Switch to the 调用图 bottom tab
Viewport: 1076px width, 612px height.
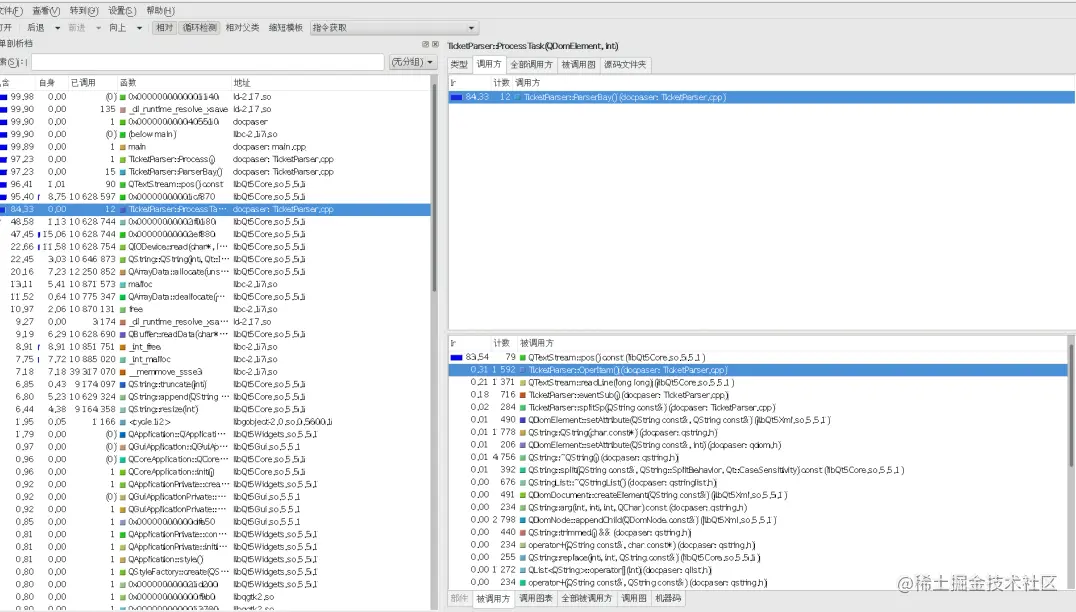coord(633,598)
